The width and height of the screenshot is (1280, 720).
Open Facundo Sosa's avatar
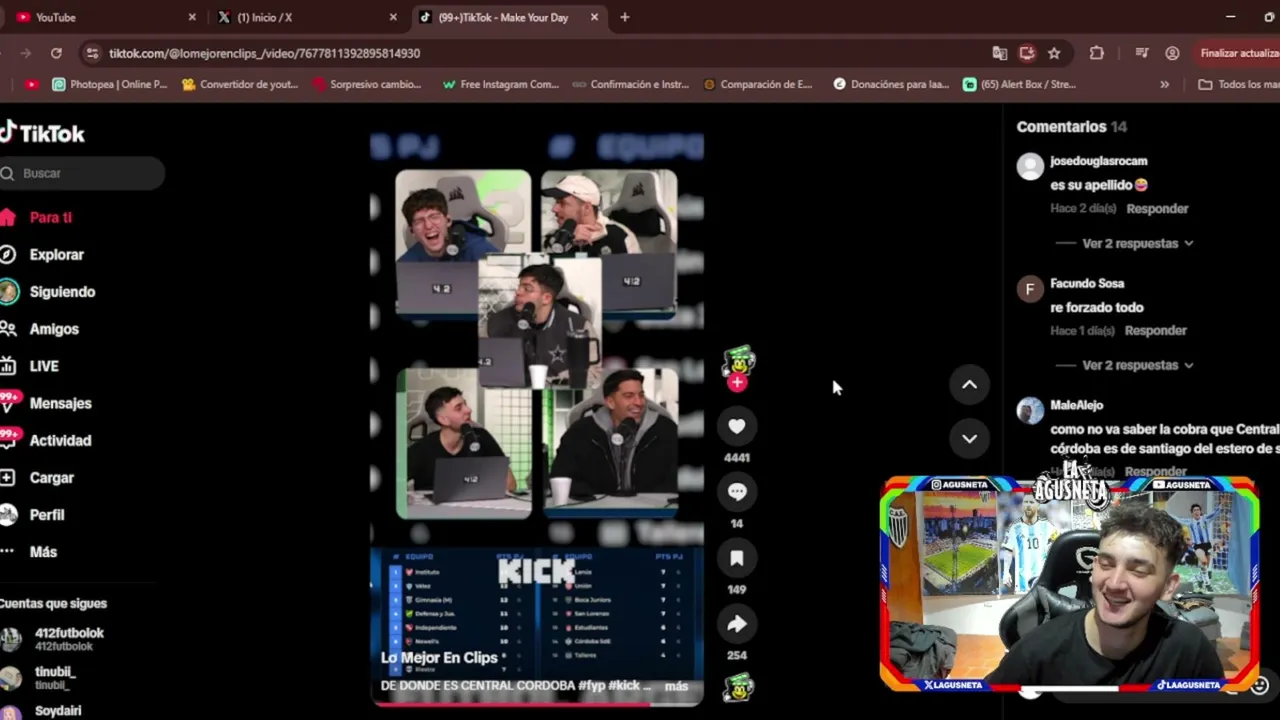point(1030,290)
